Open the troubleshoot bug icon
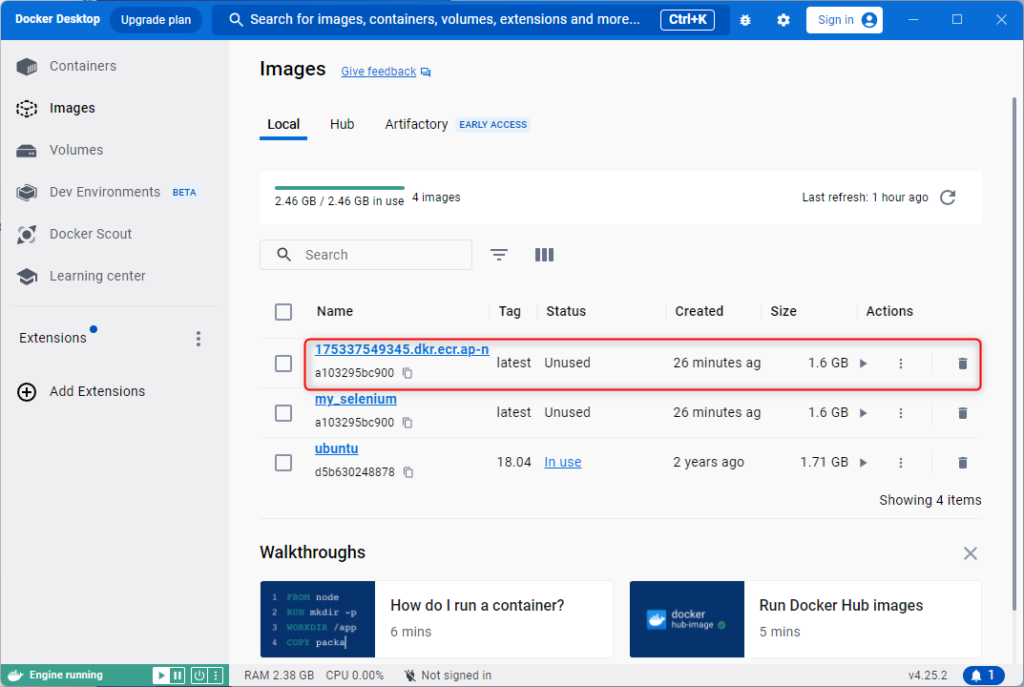1024x687 pixels. coord(745,20)
